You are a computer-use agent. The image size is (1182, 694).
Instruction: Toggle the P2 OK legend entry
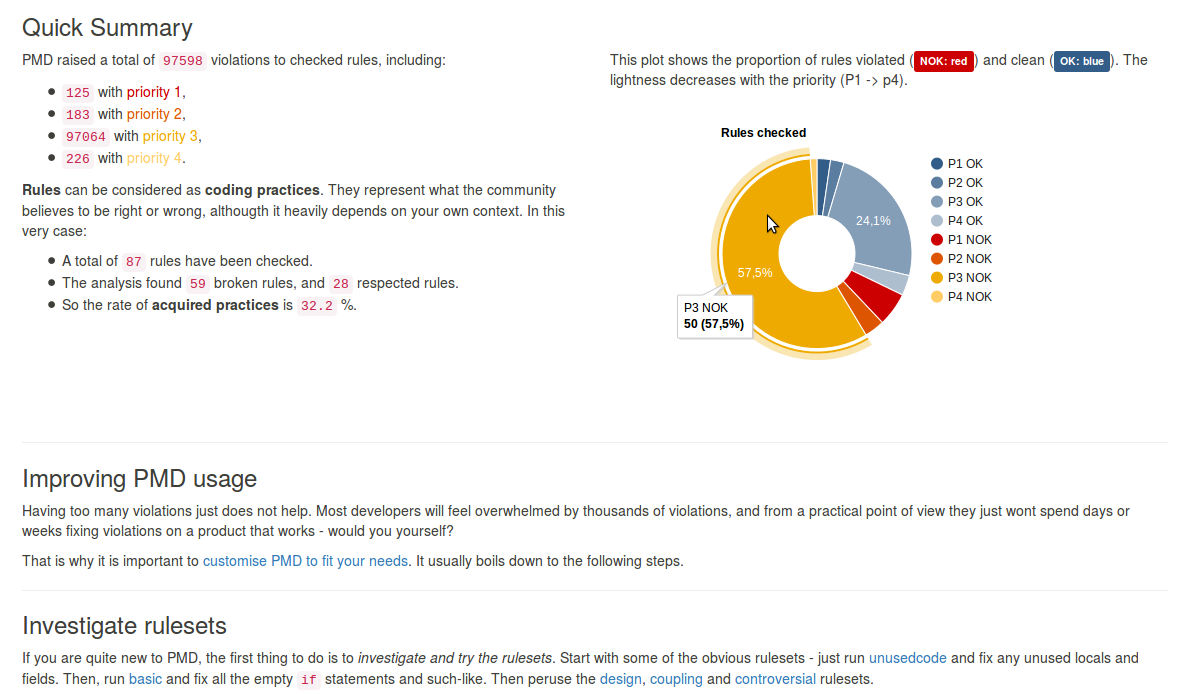[x=964, y=183]
